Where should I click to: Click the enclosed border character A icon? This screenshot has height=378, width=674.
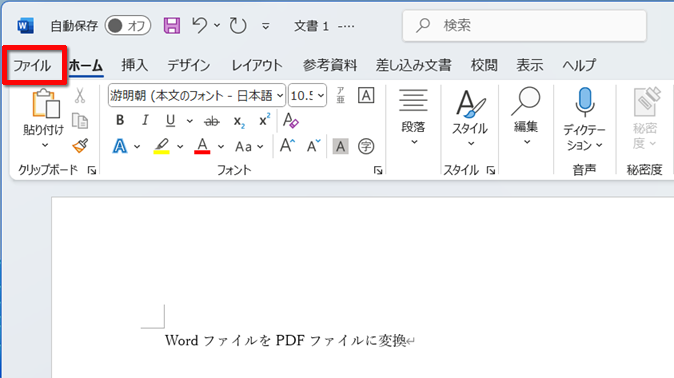(x=366, y=95)
